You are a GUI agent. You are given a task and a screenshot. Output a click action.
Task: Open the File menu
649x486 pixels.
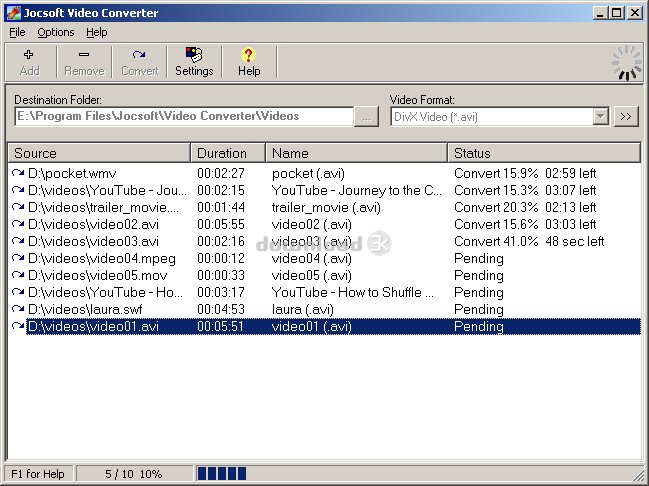click(17, 32)
